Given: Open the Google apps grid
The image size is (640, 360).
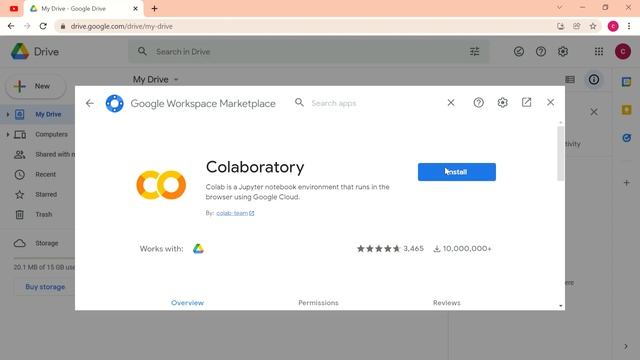Looking at the screenshot, I should pyautogui.click(x=599, y=51).
